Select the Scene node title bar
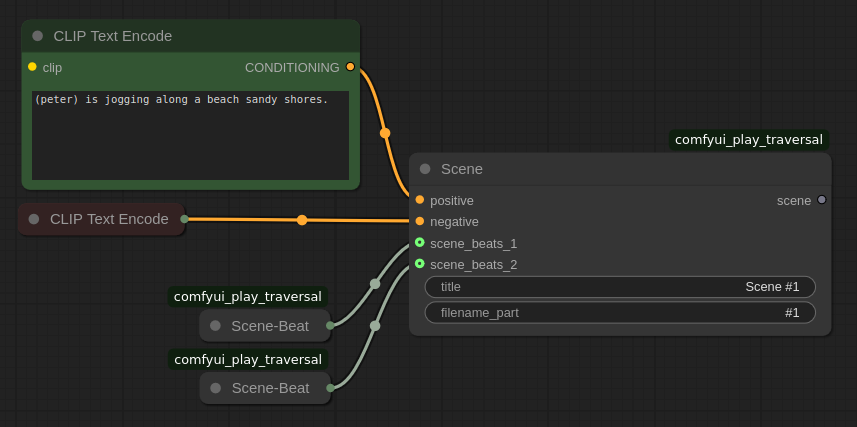The width and height of the screenshot is (857, 427). click(620, 169)
